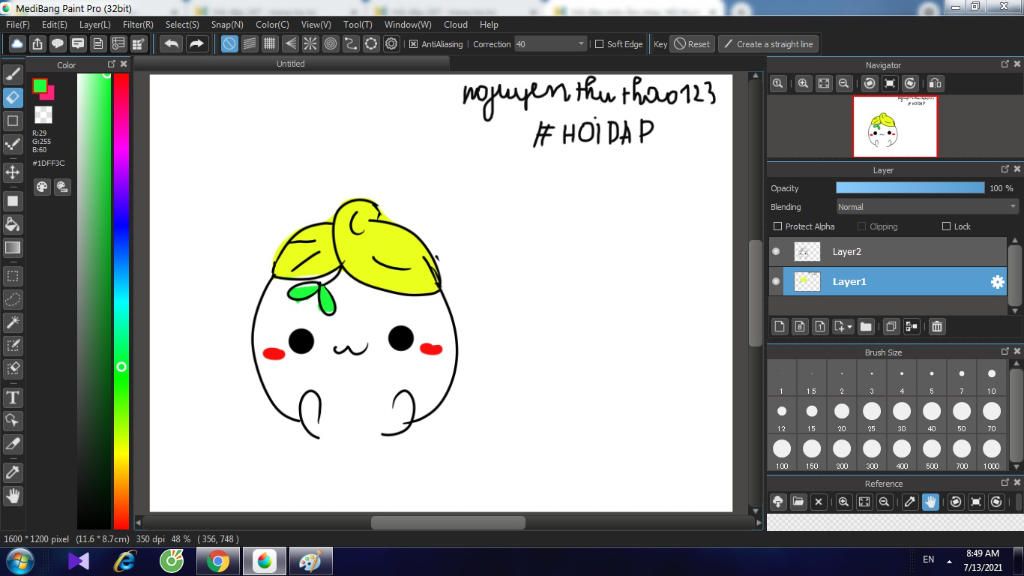Open add-layer type dropdown arrow
The height and width of the screenshot is (576, 1024).
click(849, 327)
